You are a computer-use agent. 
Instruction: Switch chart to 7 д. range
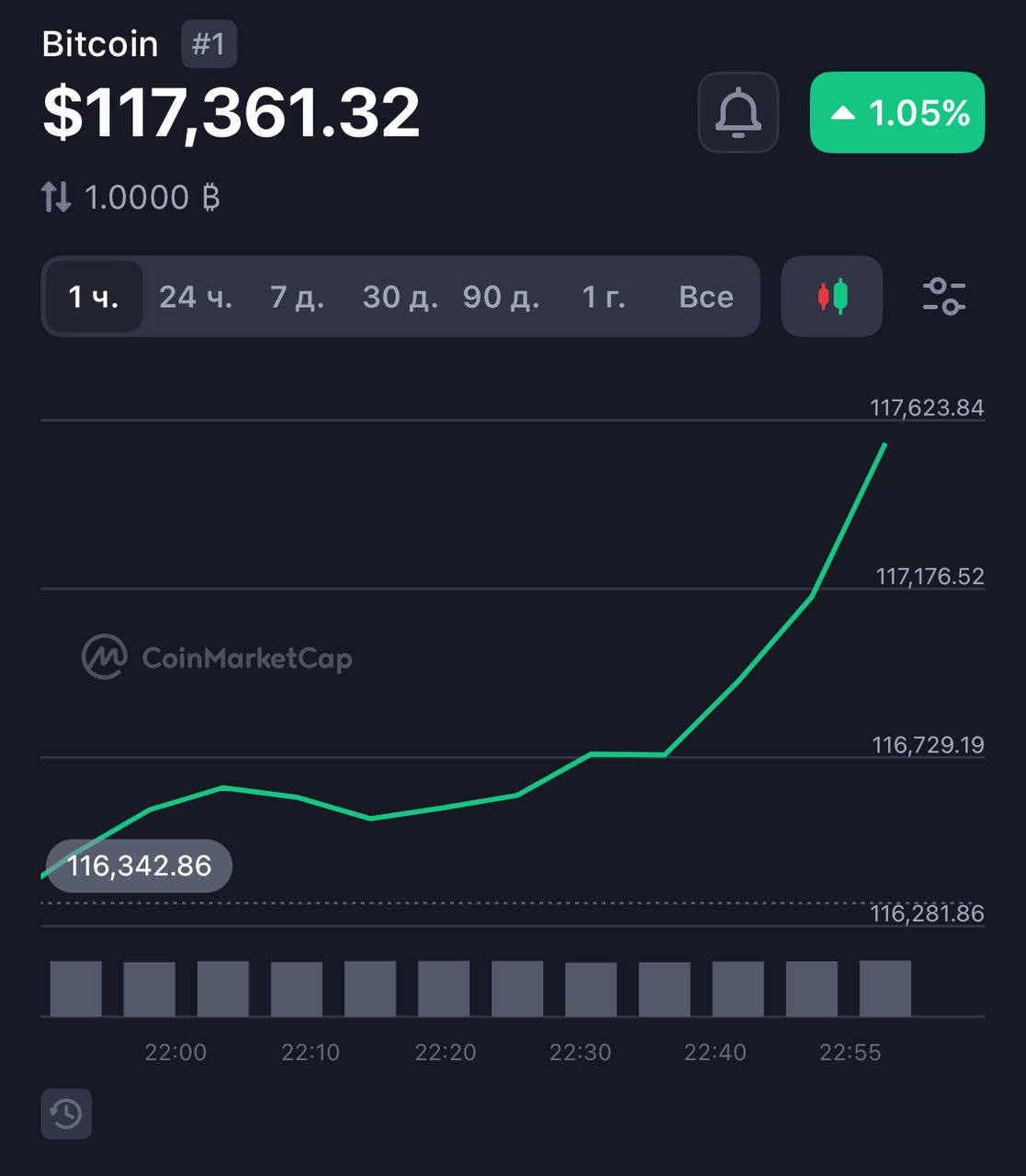pos(297,297)
